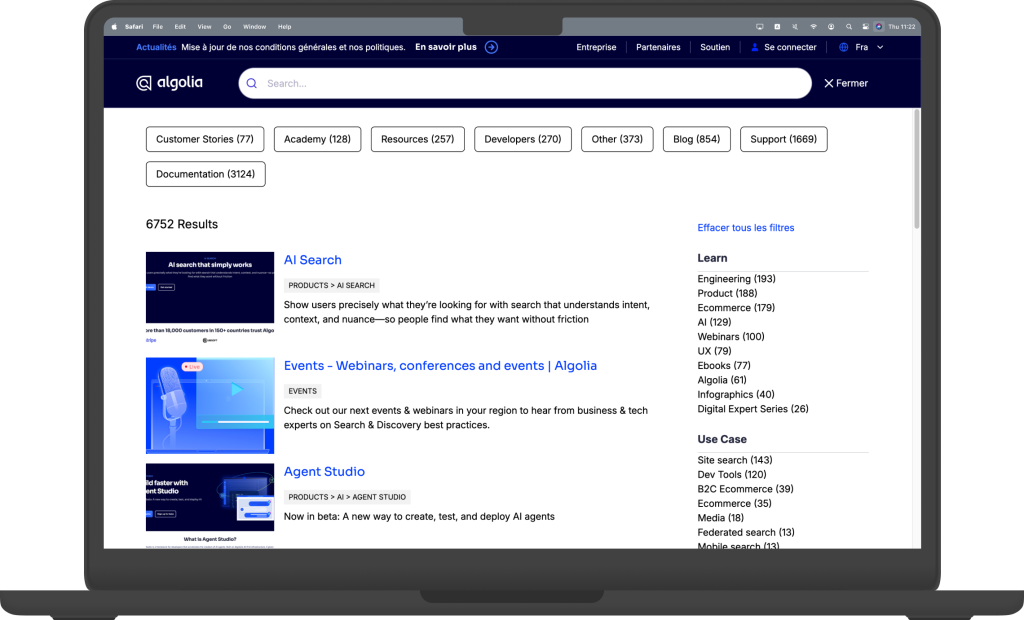The height and width of the screenshot is (620, 1024).
Task: Click the Algolia logo
Action: (x=169, y=83)
